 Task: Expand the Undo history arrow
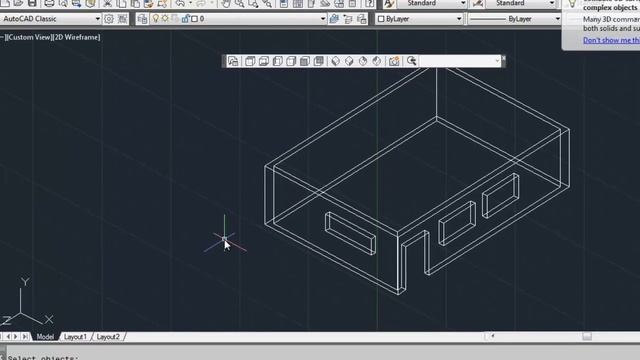tap(190, 3)
